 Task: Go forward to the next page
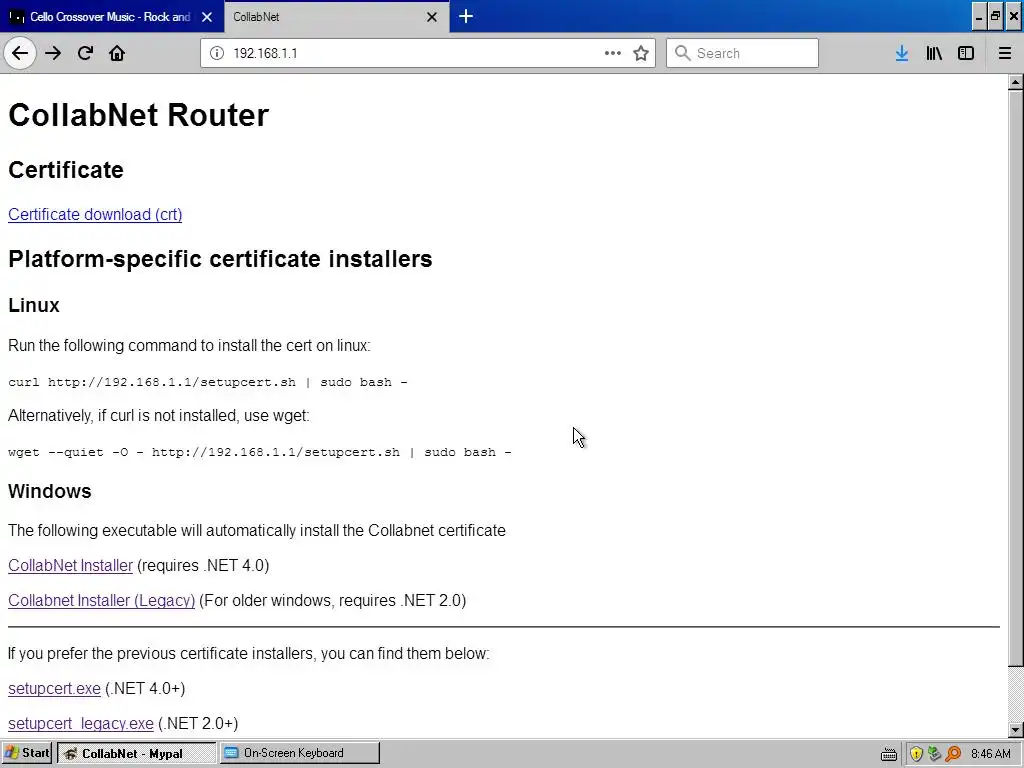53,53
